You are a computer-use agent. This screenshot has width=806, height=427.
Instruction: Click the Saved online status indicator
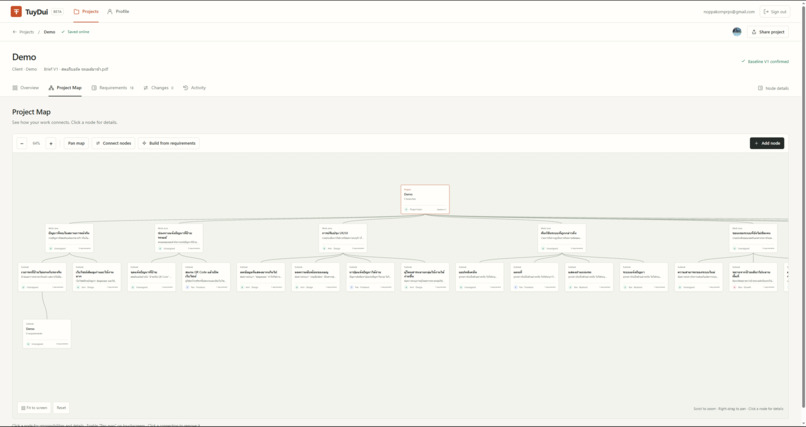(75, 32)
